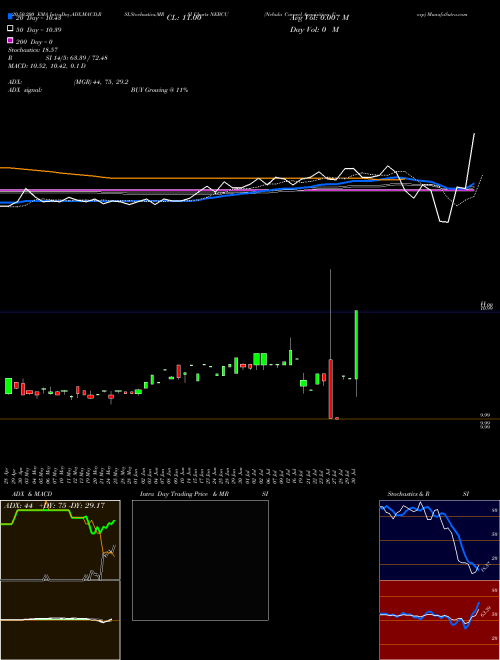Click the 'ADX signal:' label
The height and width of the screenshot is (660, 500).
click(25, 90)
